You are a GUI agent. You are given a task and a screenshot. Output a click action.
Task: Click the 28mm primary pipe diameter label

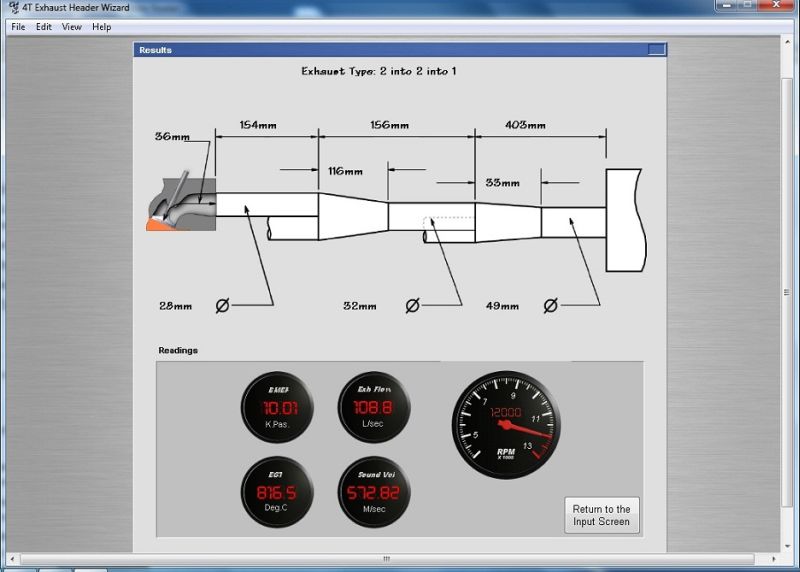click(x=175, y=306)
